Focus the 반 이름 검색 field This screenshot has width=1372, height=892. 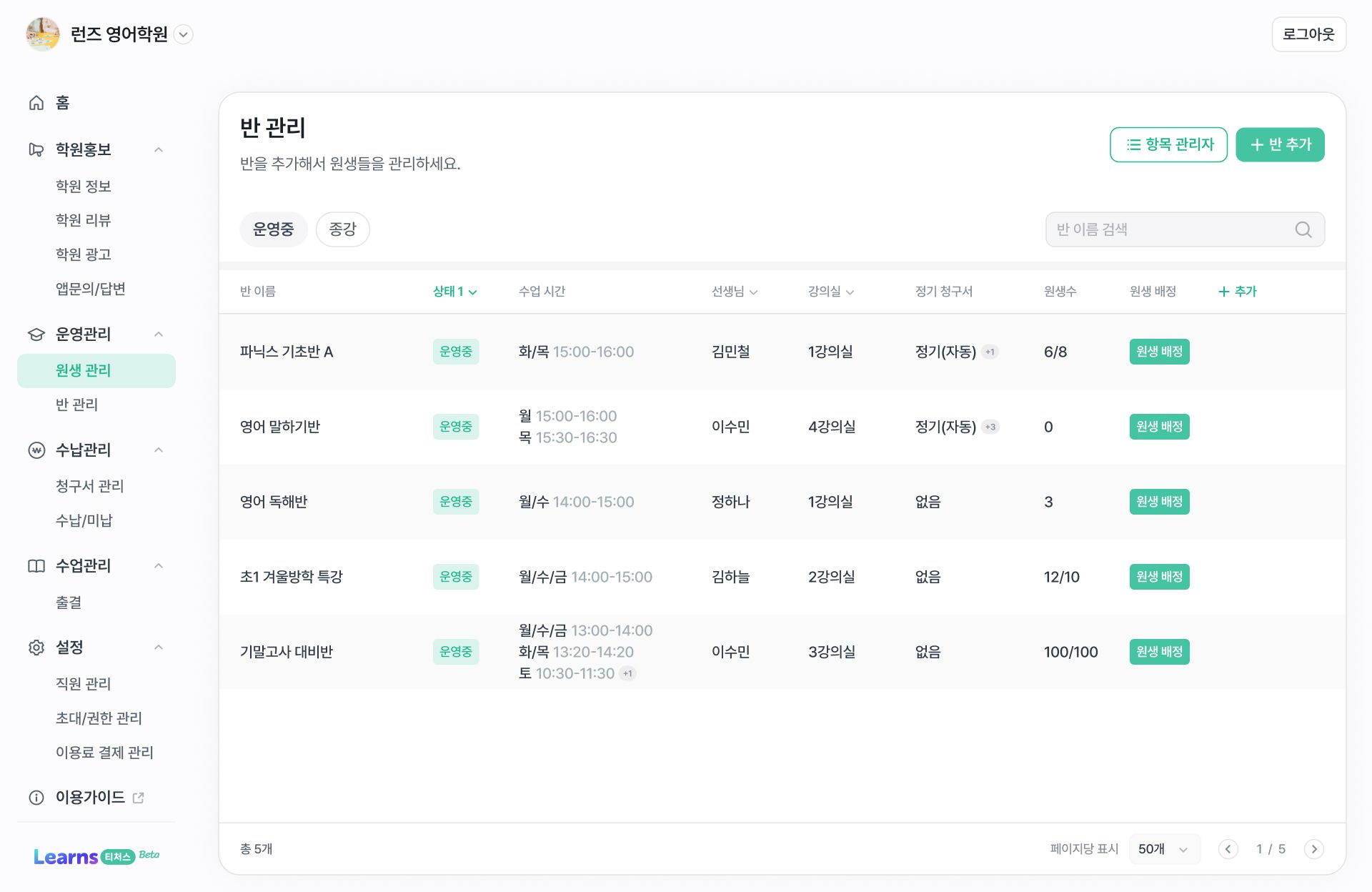click(x=1185, y=229)
